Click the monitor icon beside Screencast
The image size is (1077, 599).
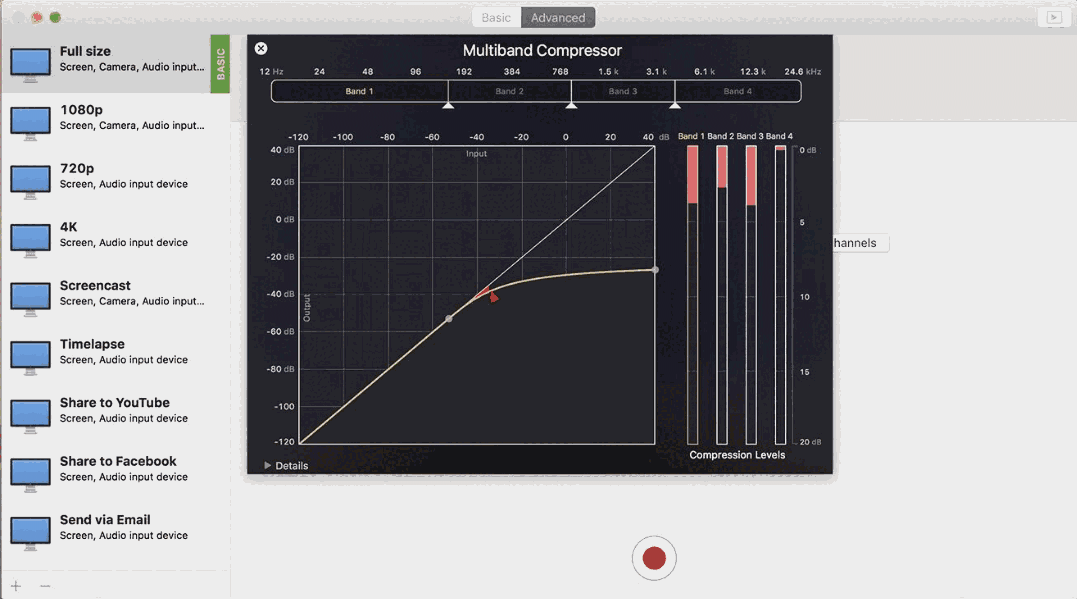[30, 299]
